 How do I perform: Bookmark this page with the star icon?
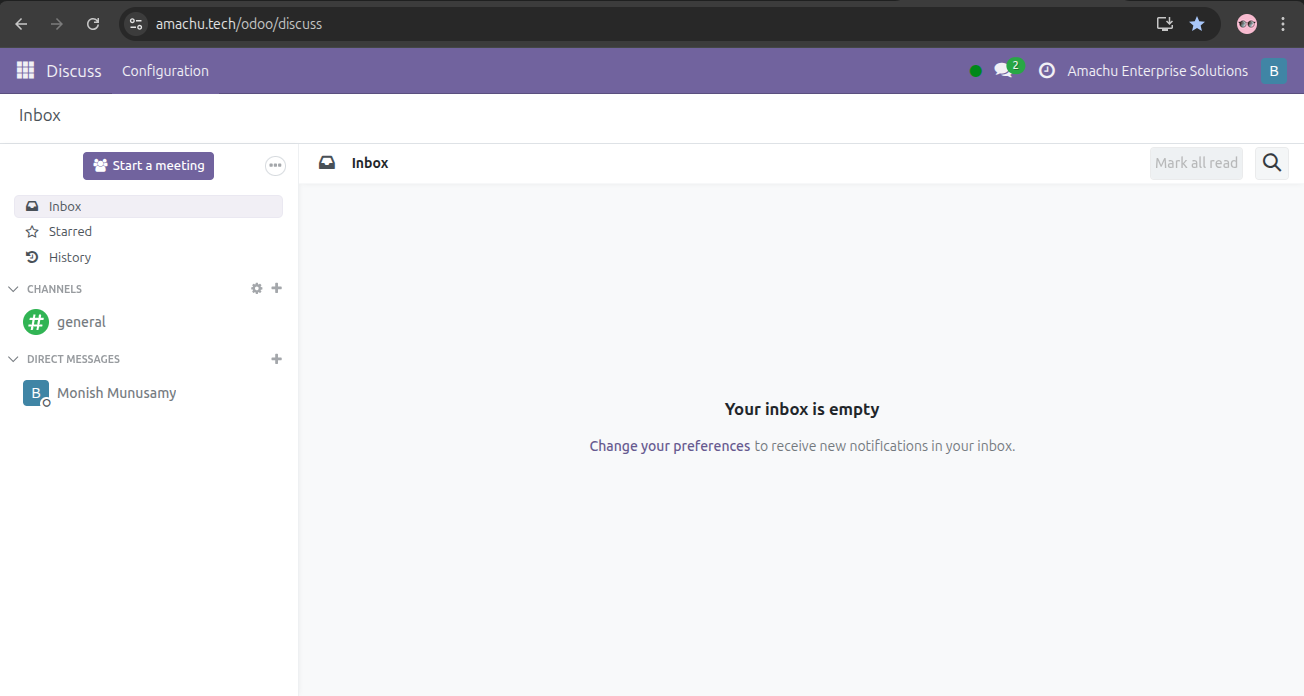pyautogui.click(x=1197, y=24)
